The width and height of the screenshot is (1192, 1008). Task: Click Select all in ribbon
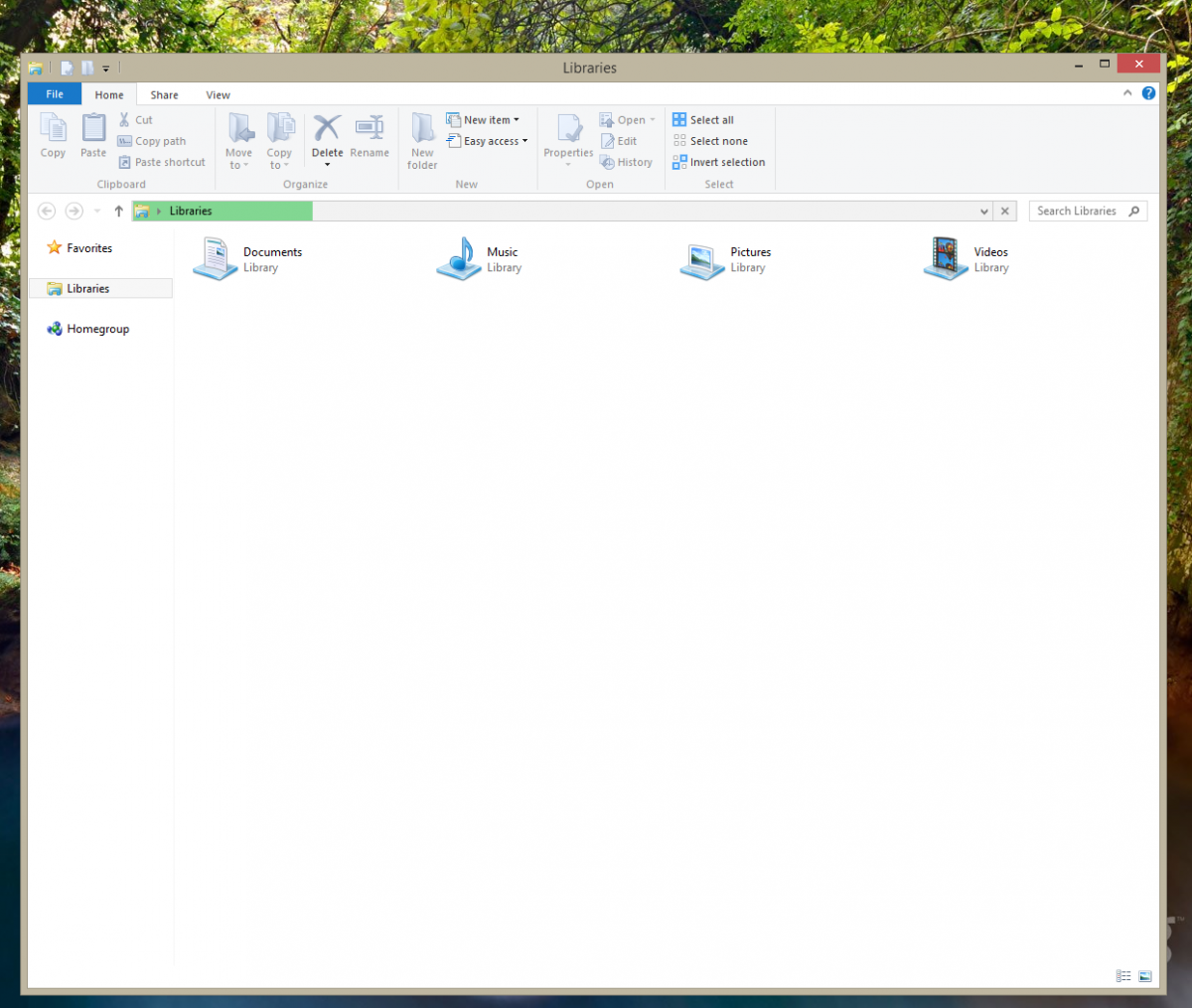pyautogui.click(x=703, y=119)
